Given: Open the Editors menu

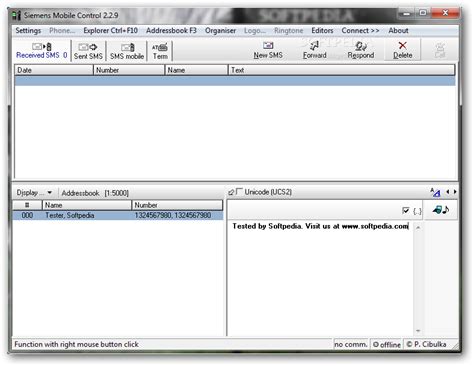Looking at the screenshot, I should point(322,31).
